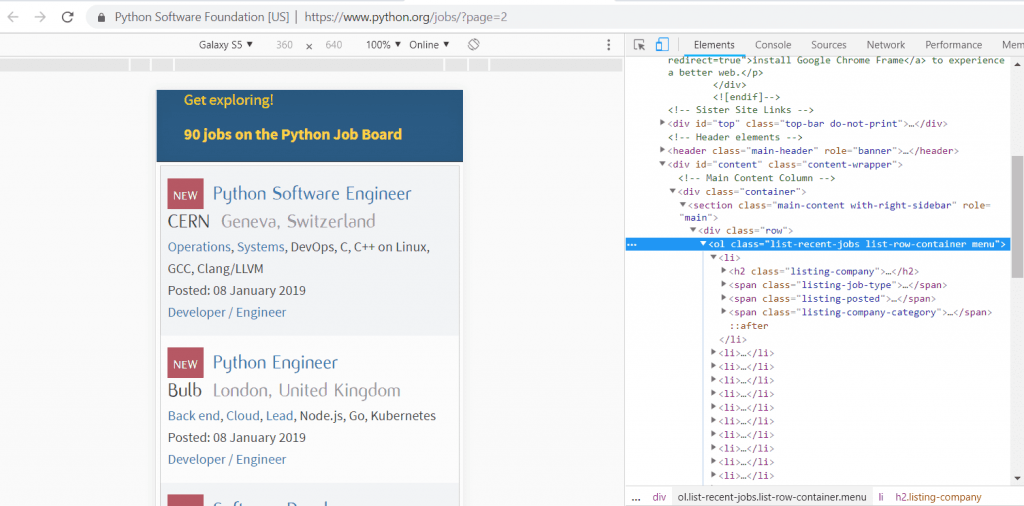Switch to the Network tab
Image resolution: width=1024 pixels, height=506 pixels.
click(886, 45)
